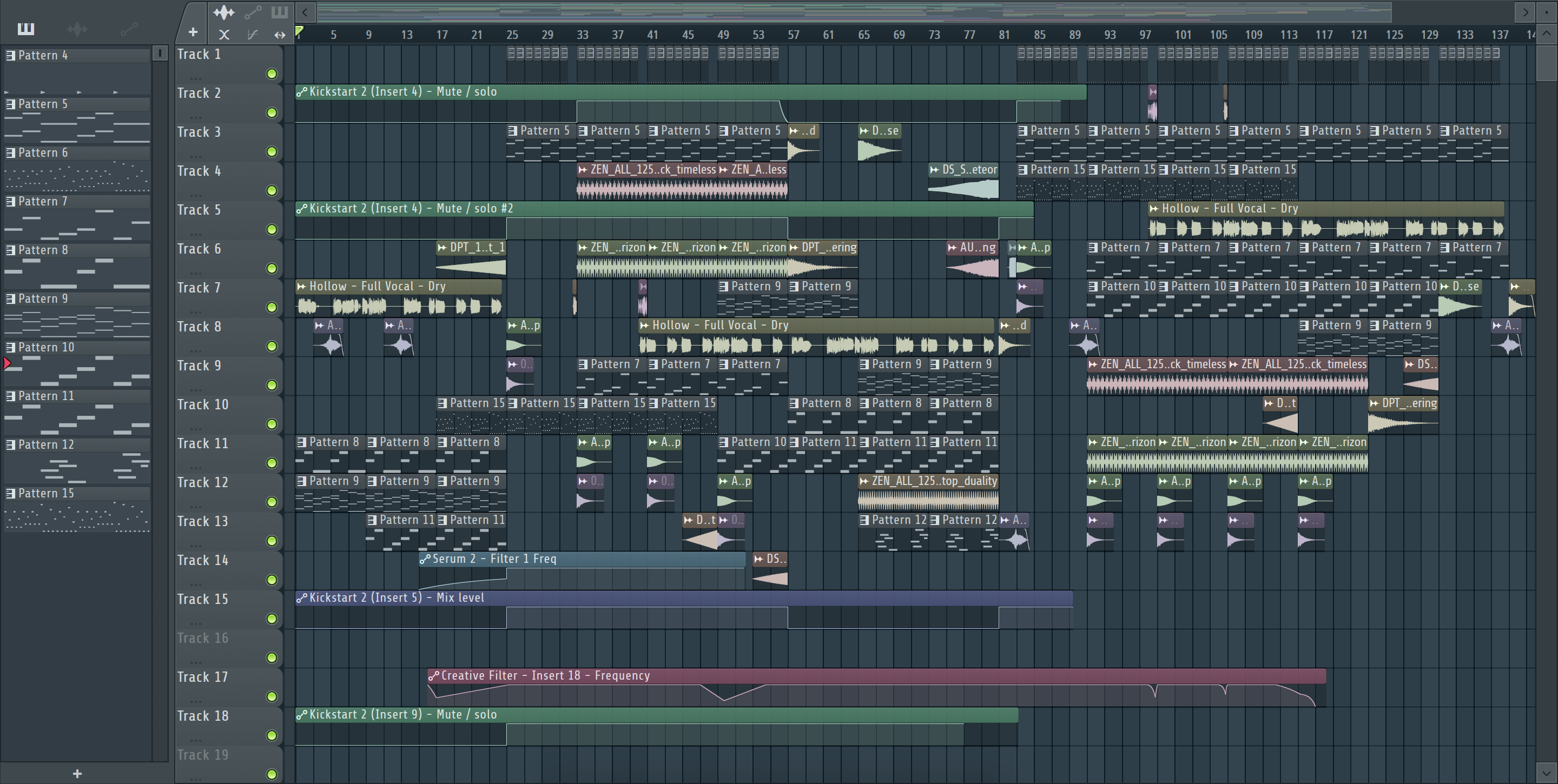Mute Track 3 with its green LED

(x=272, y=152)
